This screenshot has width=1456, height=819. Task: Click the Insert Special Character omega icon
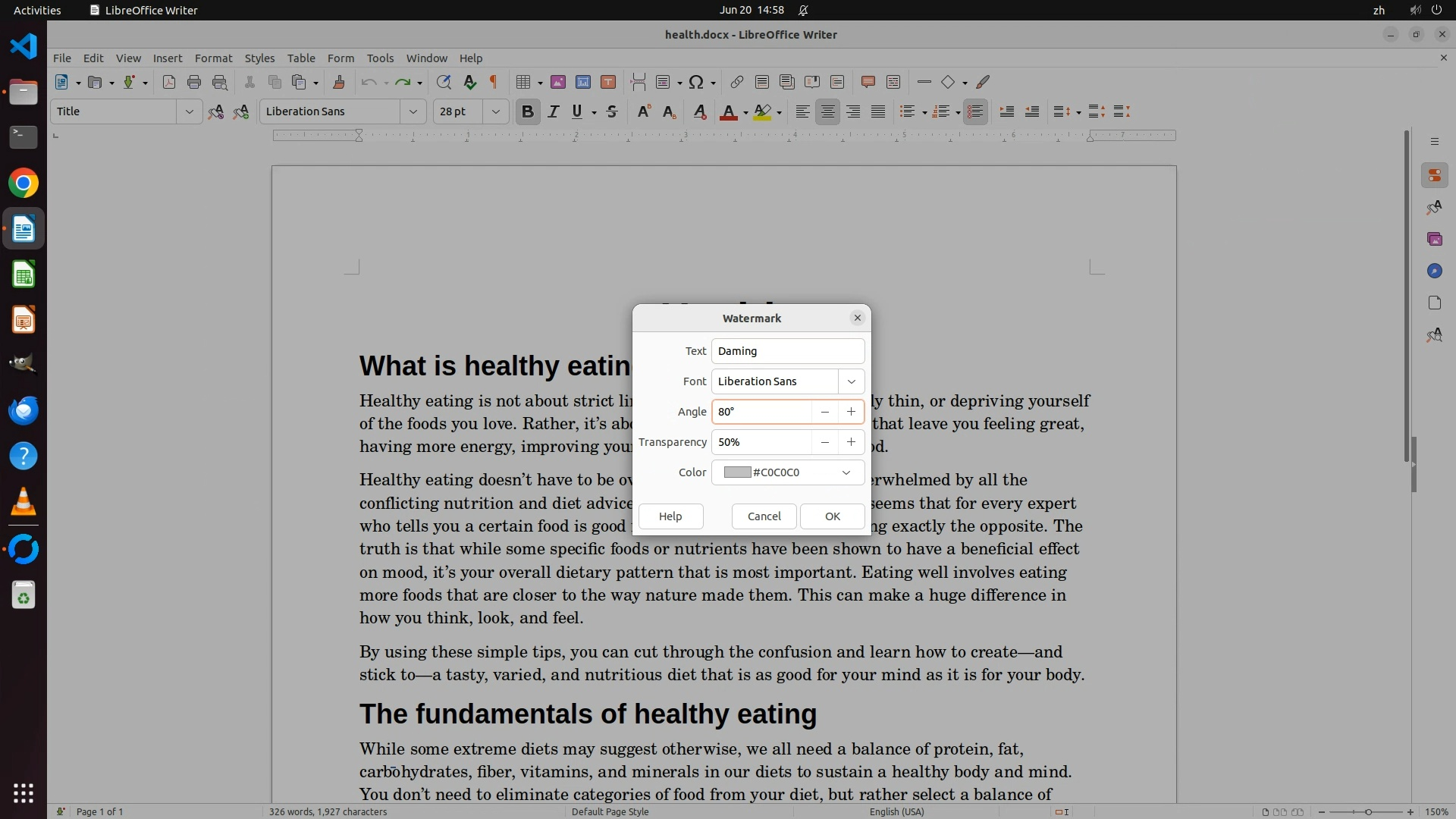click(x=696, y=83)
